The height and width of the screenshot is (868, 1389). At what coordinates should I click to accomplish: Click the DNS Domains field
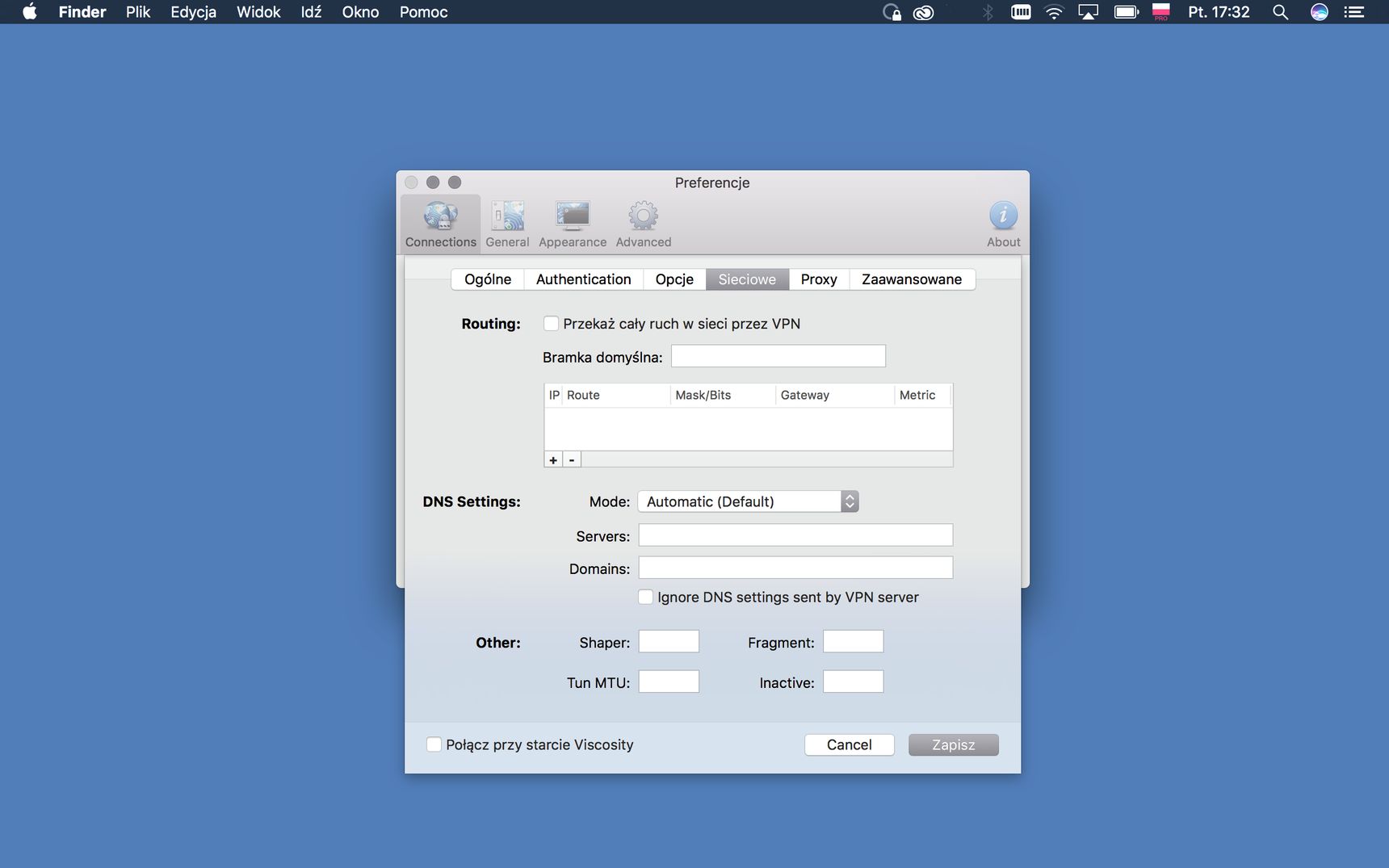[x=795, y=568]
